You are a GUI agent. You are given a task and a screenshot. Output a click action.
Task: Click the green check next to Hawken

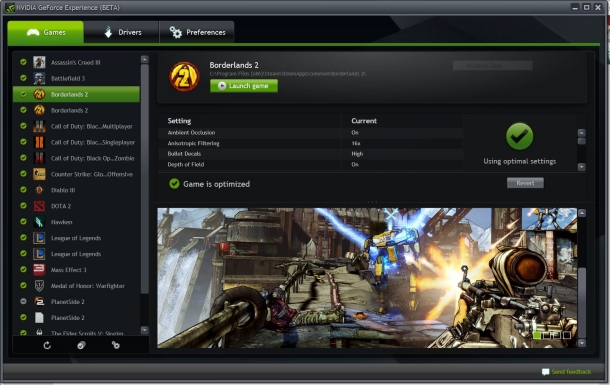pos(23,222)
